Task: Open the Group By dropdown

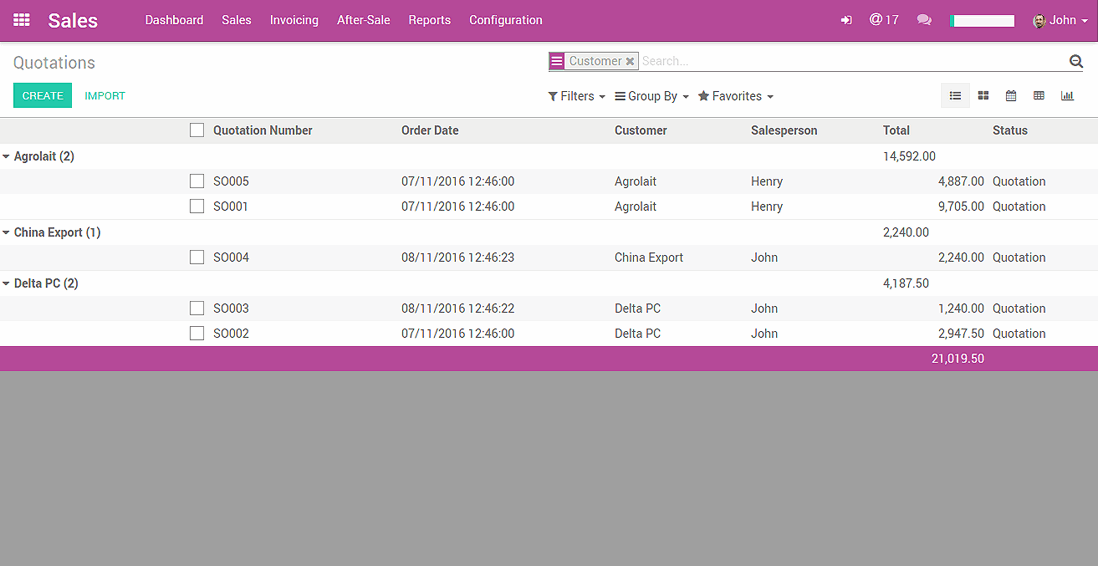Action: 652,96
